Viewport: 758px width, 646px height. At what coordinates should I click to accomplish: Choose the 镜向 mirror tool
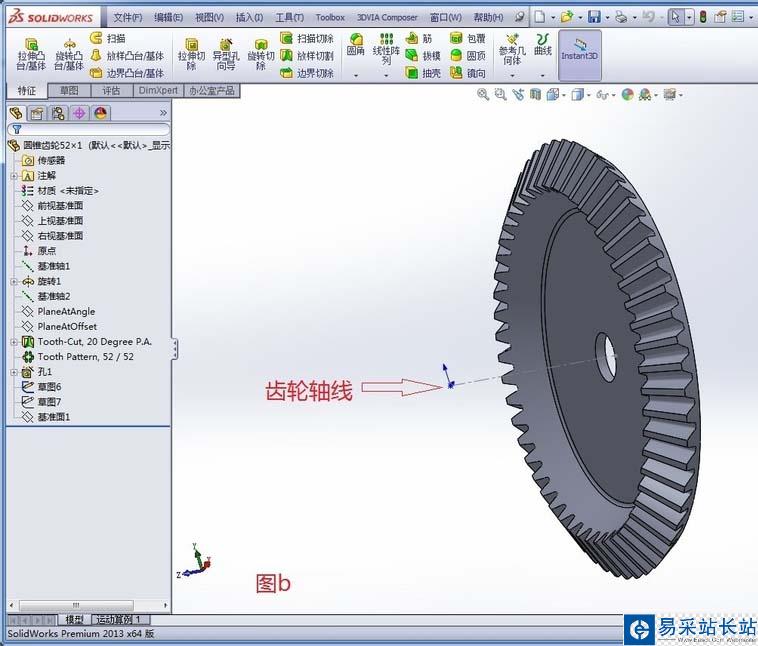[x=467, y=73]
